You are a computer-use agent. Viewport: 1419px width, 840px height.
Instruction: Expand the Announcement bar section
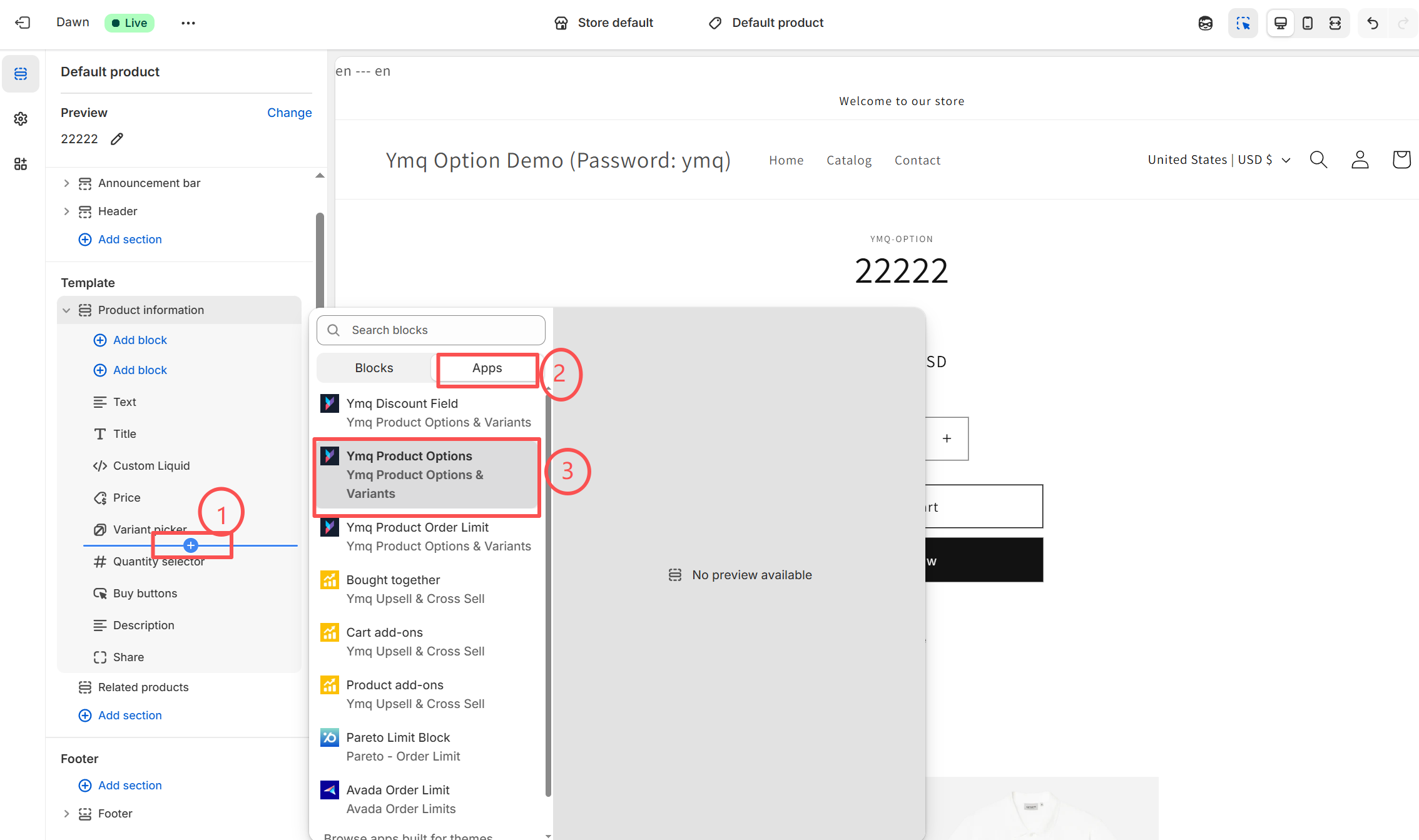coord(66,183)
